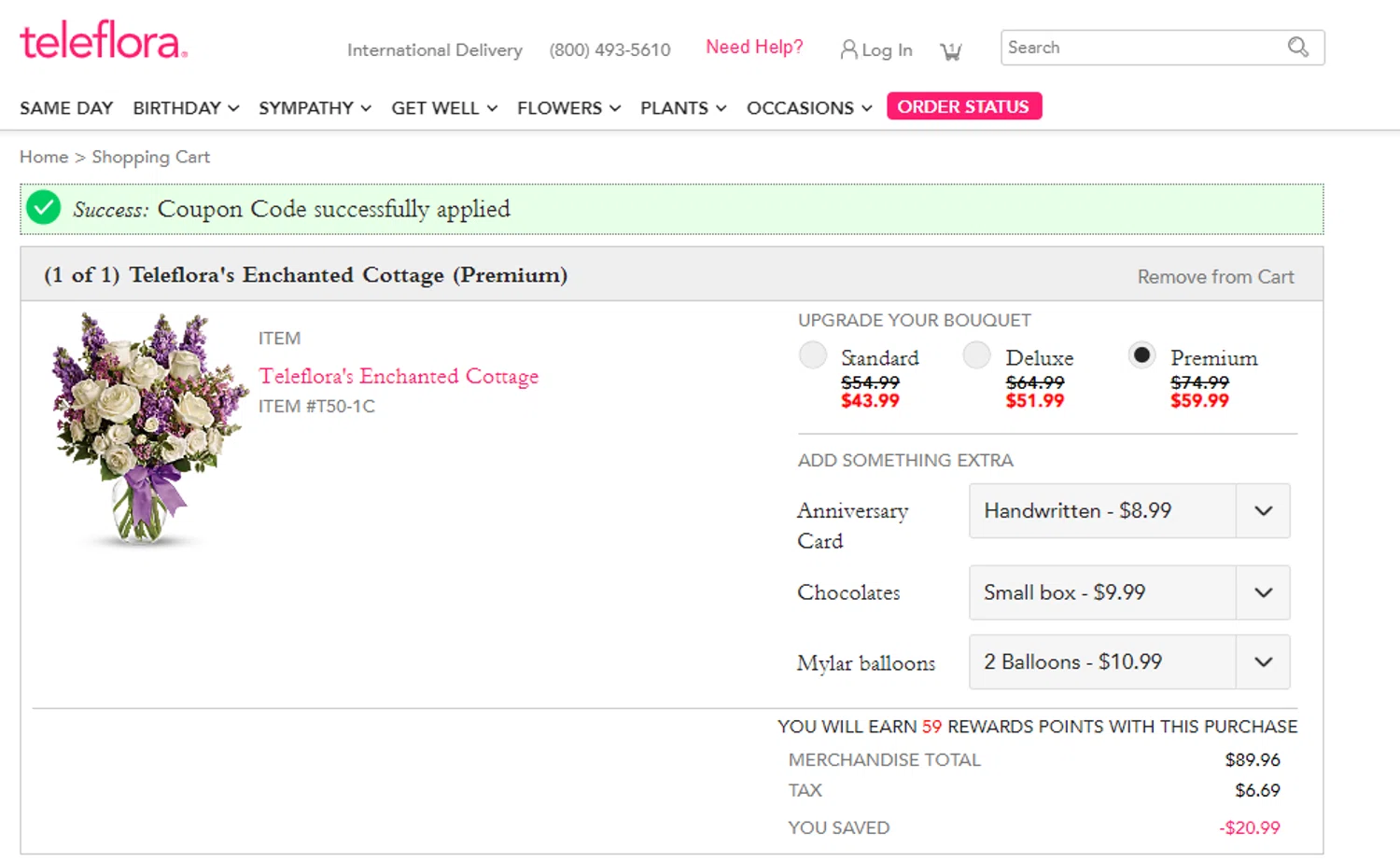Screen dimensions: 1400x861
Task: Expand the Flowers menu
Action: 568,108
